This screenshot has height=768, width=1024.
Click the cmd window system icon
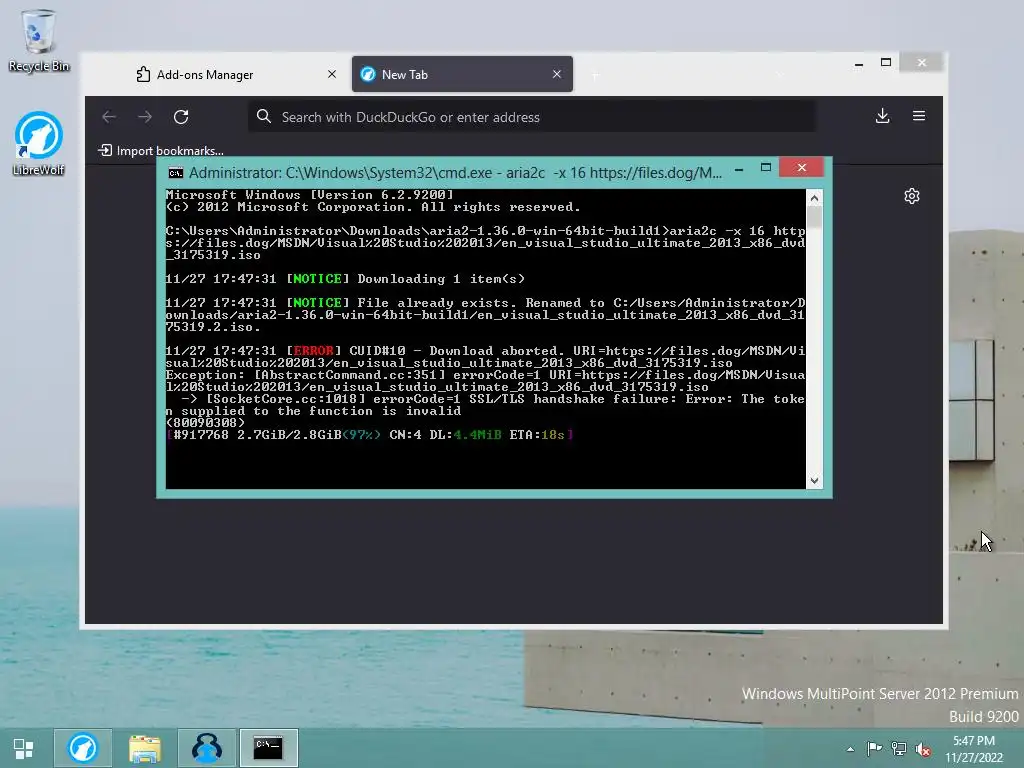point(176,173)
